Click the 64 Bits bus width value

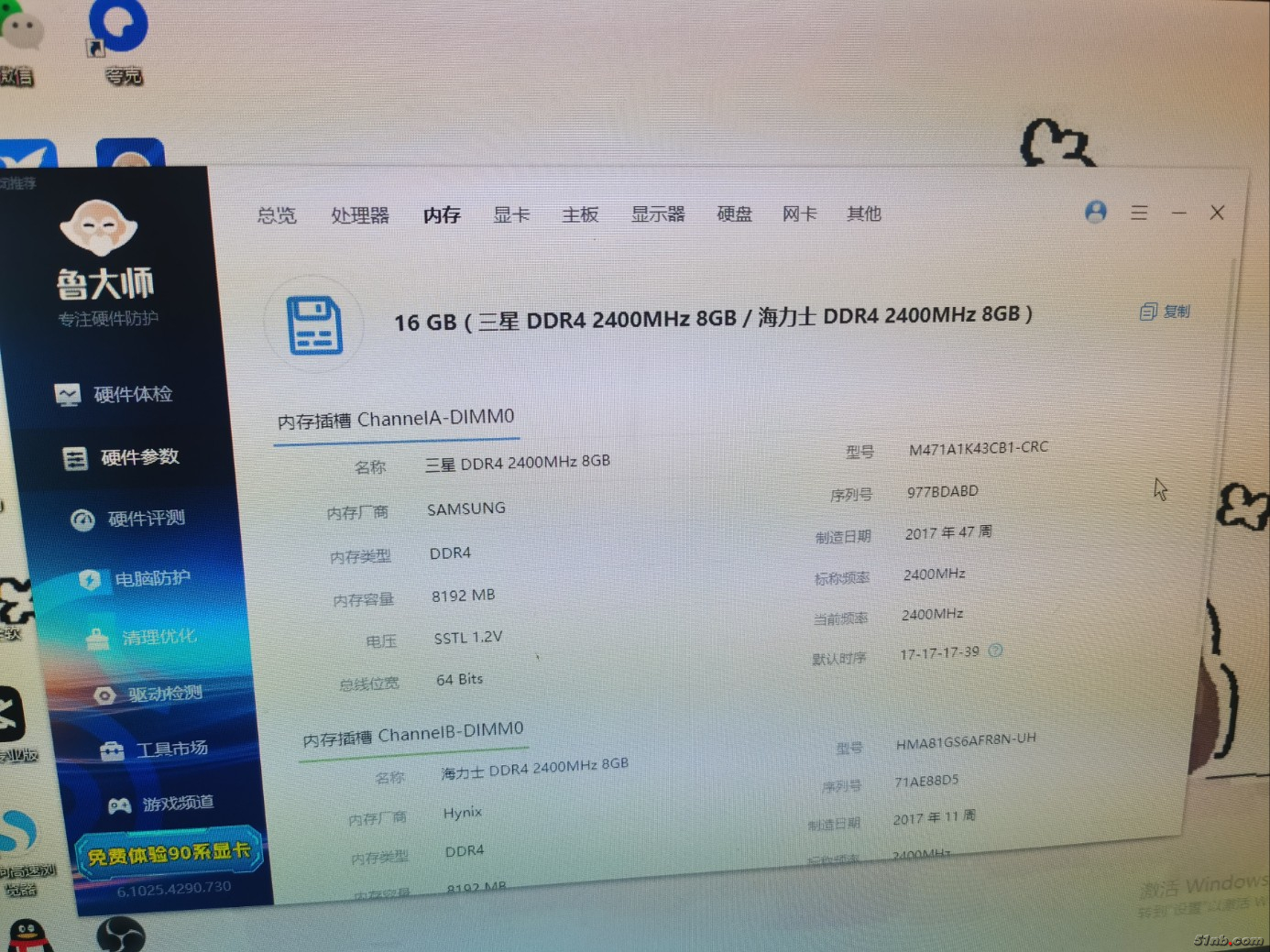[460, 679]
